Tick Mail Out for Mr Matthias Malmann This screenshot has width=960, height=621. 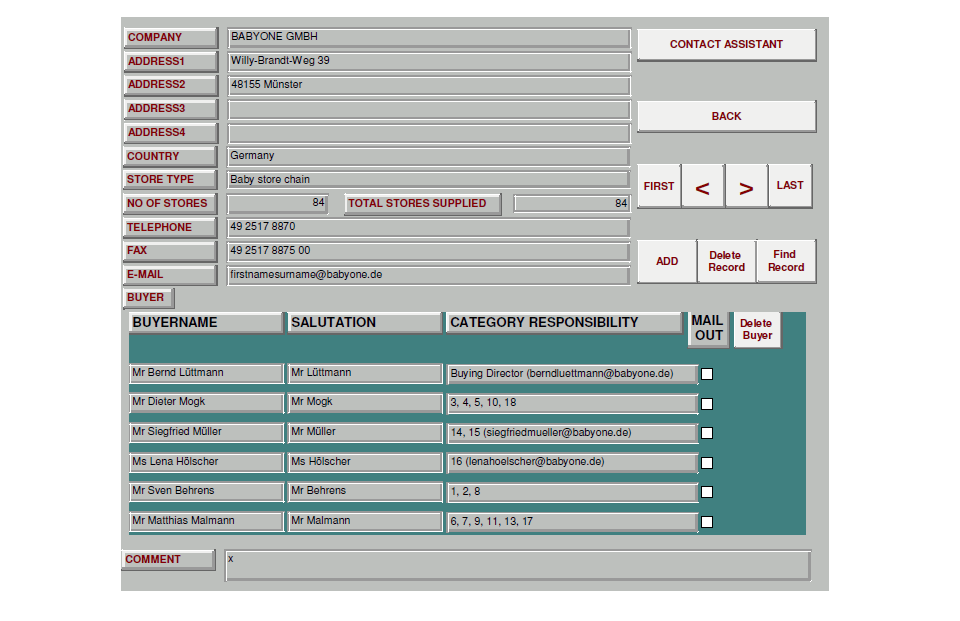coord(707,522)
